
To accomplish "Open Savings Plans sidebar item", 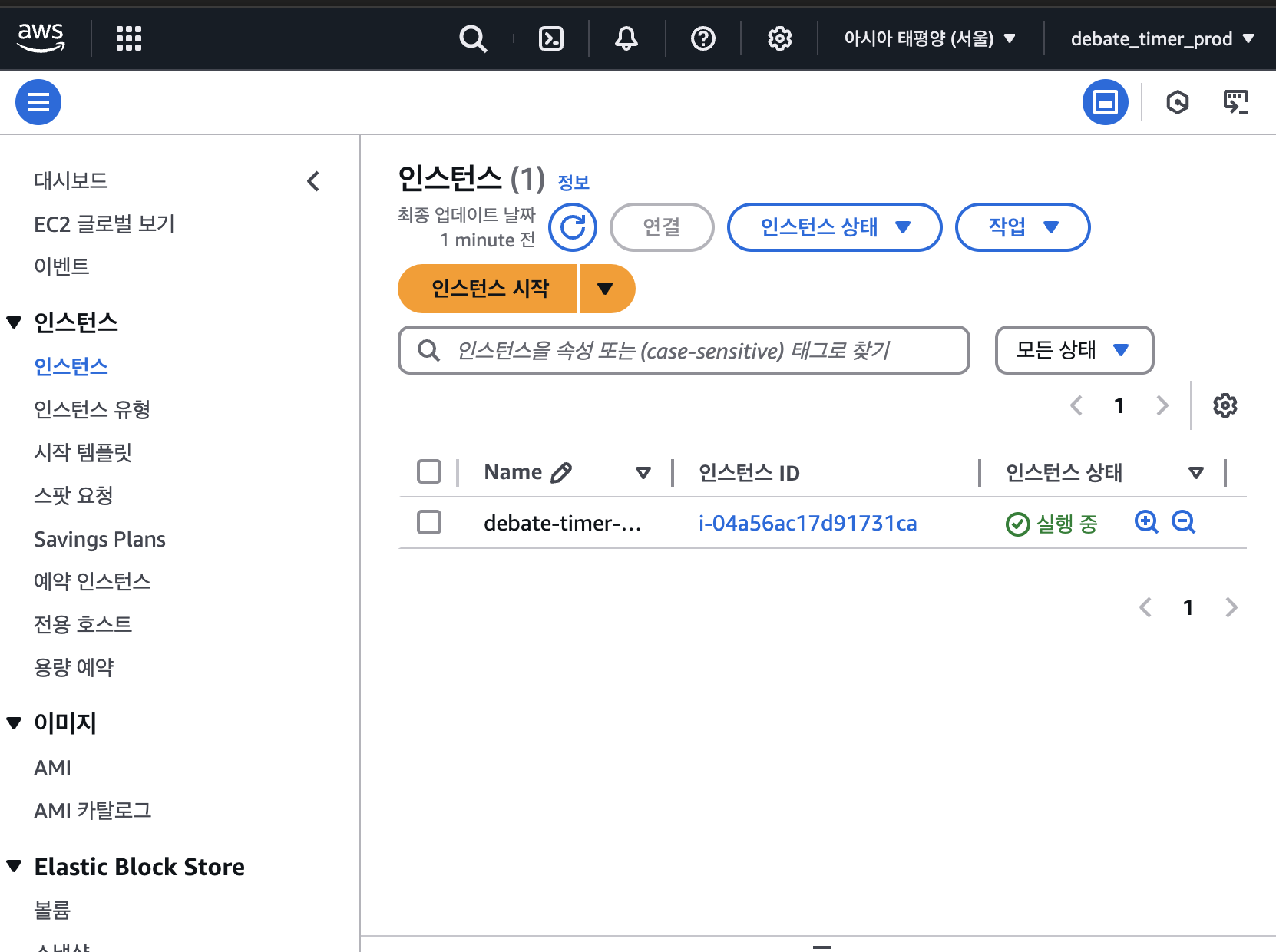I will tap(100, 539).
